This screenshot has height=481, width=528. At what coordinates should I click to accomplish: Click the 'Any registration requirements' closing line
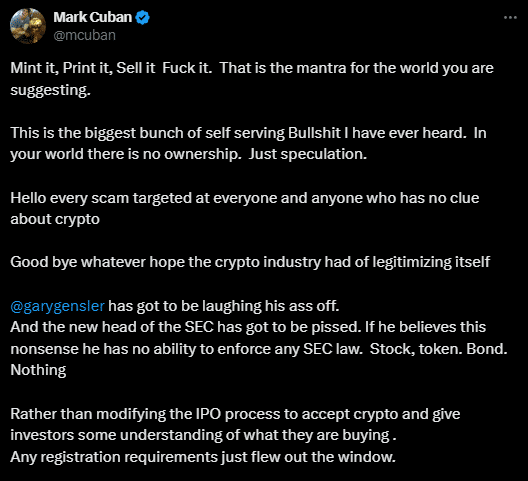click(x=203, y=457)
